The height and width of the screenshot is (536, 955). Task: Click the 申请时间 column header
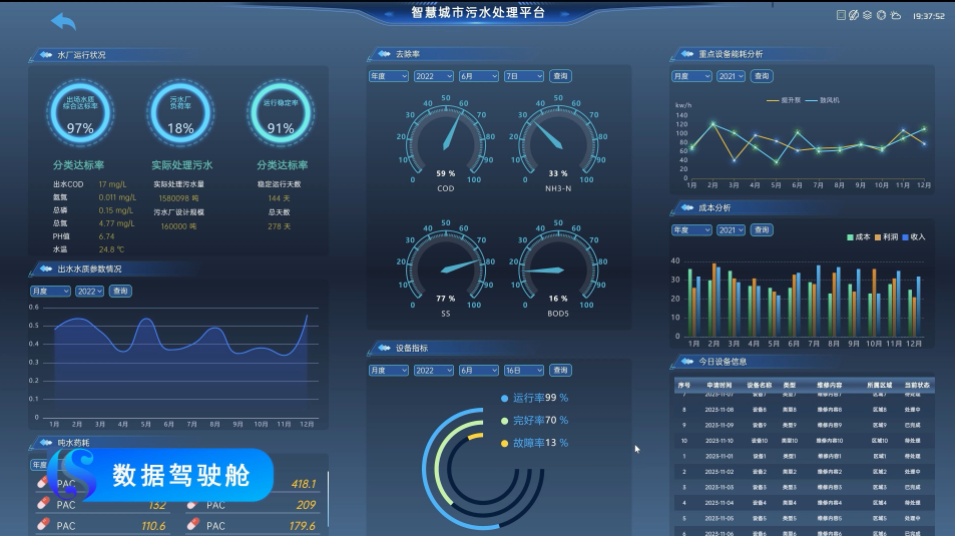[x=719, y=385]
